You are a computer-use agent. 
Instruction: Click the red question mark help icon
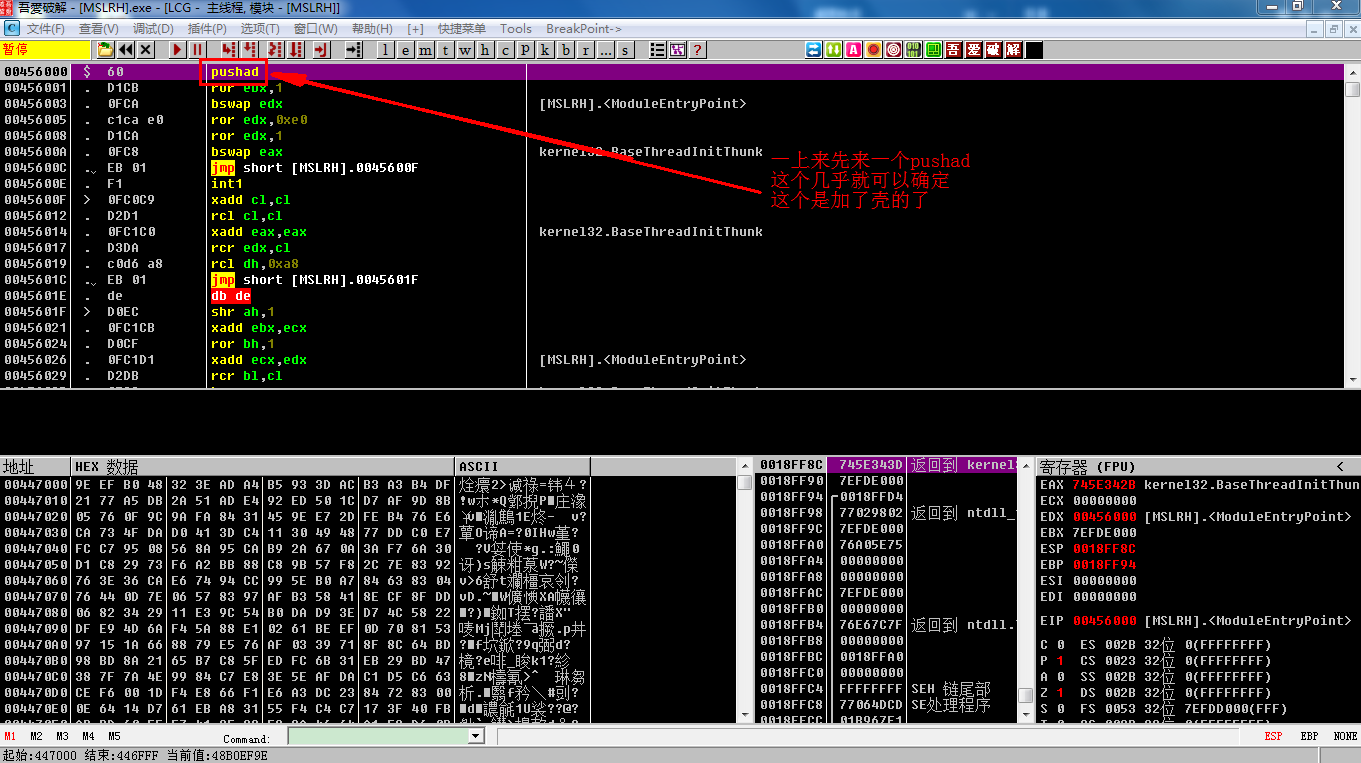click(697, 50)
